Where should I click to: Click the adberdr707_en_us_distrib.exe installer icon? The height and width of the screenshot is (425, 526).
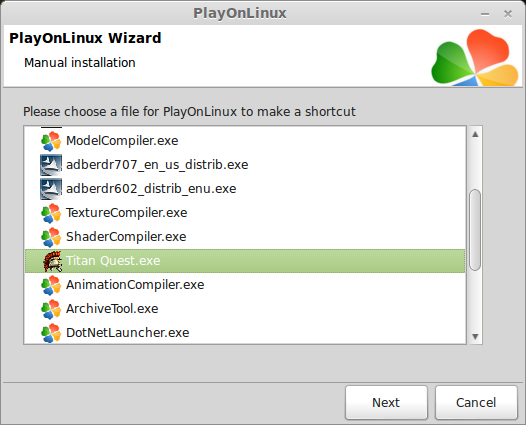coord(51,165)
